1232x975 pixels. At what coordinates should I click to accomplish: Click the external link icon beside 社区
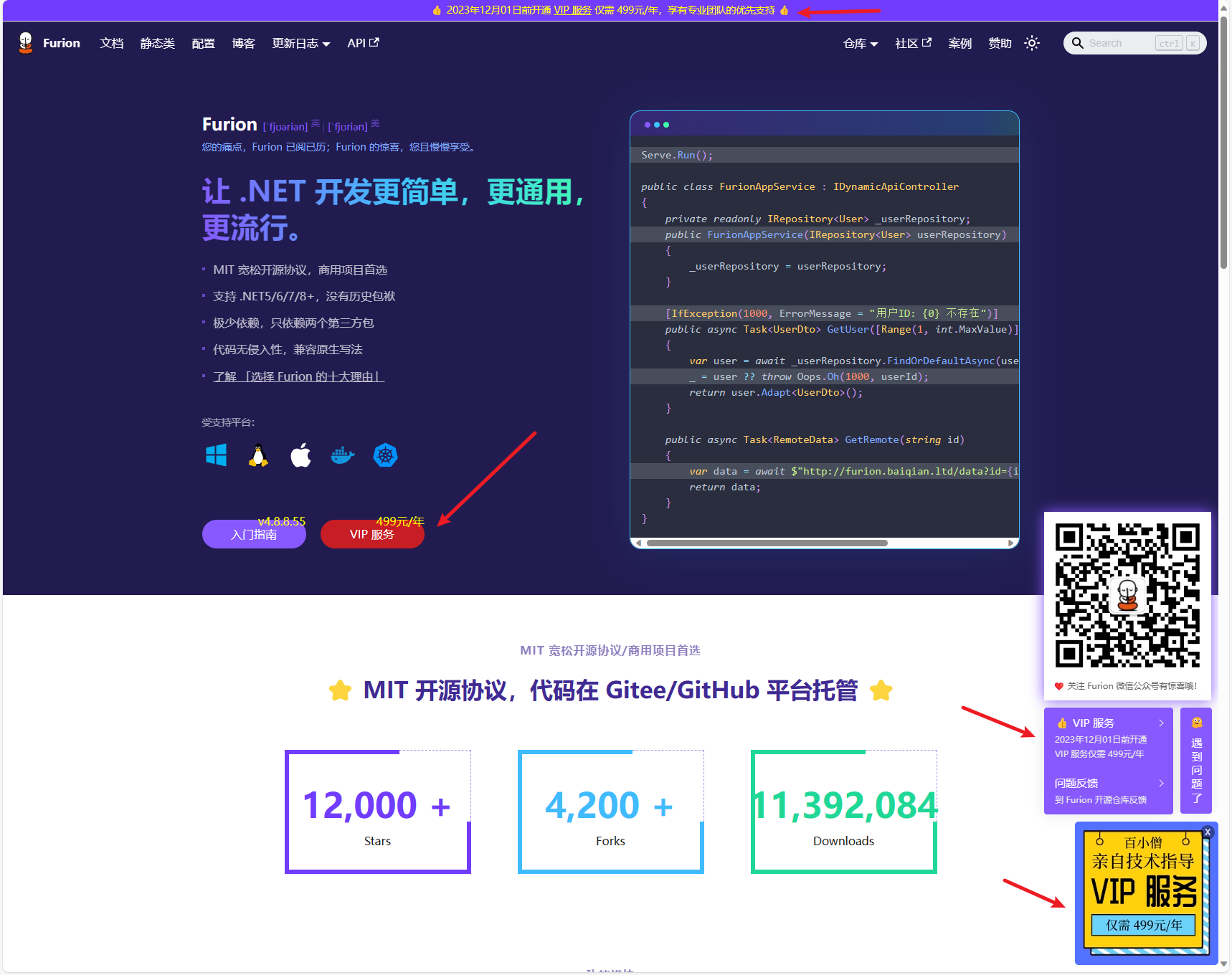927,42
